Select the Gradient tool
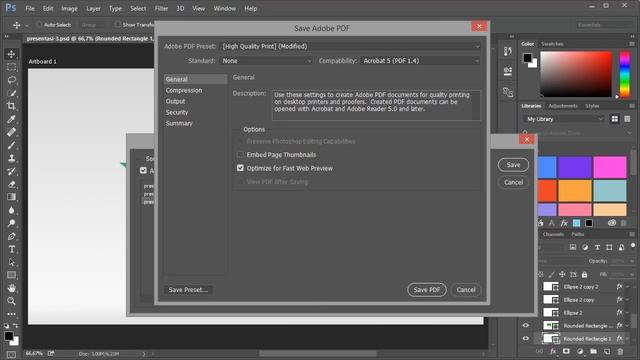The image size is (640, 360). 11,197
